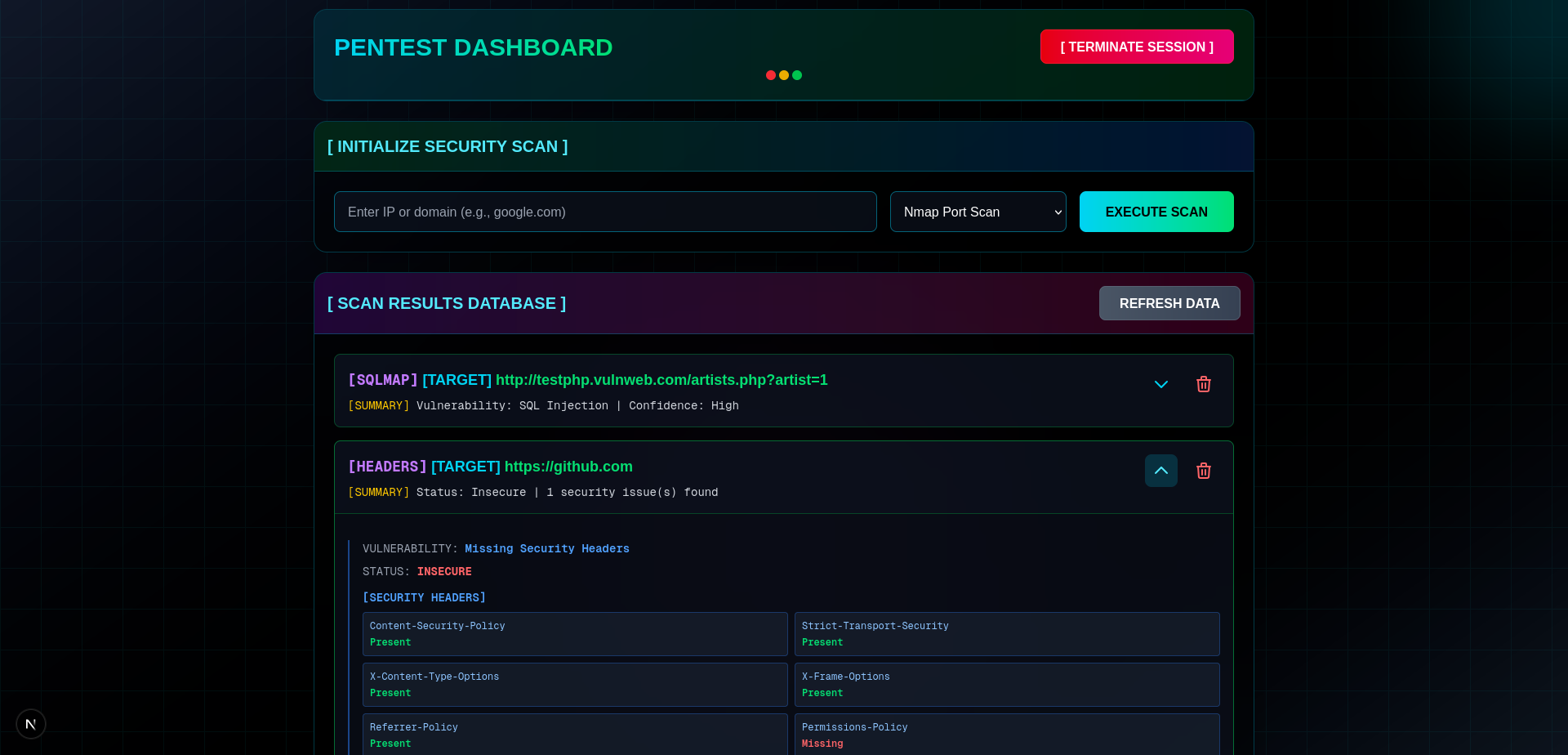Delete the HEADERS github.com scan result
The image size is (1568, 755).
[x=1203, y=471]
